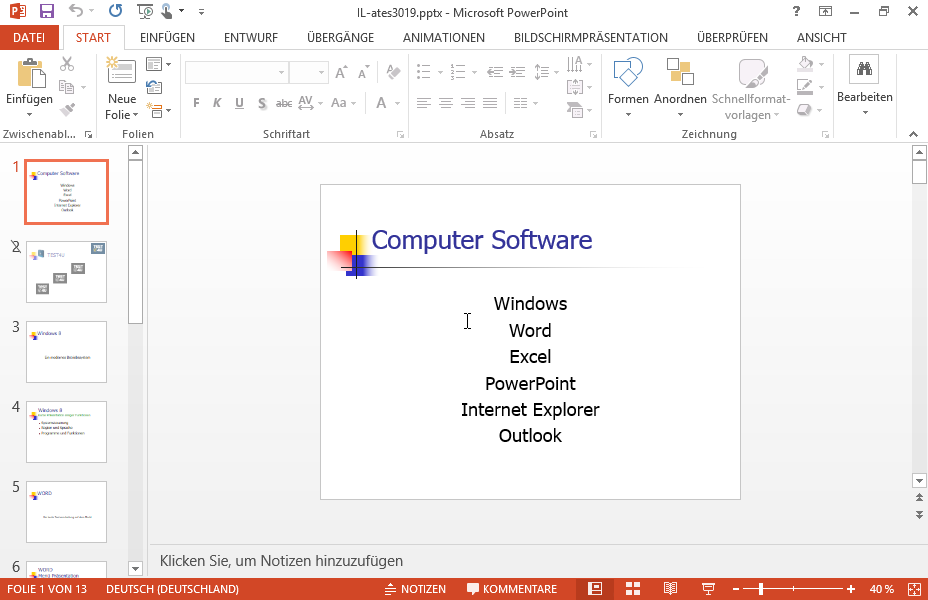
Task: Toggle KOMMENTARE comments pane
Action: pos(512,589)
